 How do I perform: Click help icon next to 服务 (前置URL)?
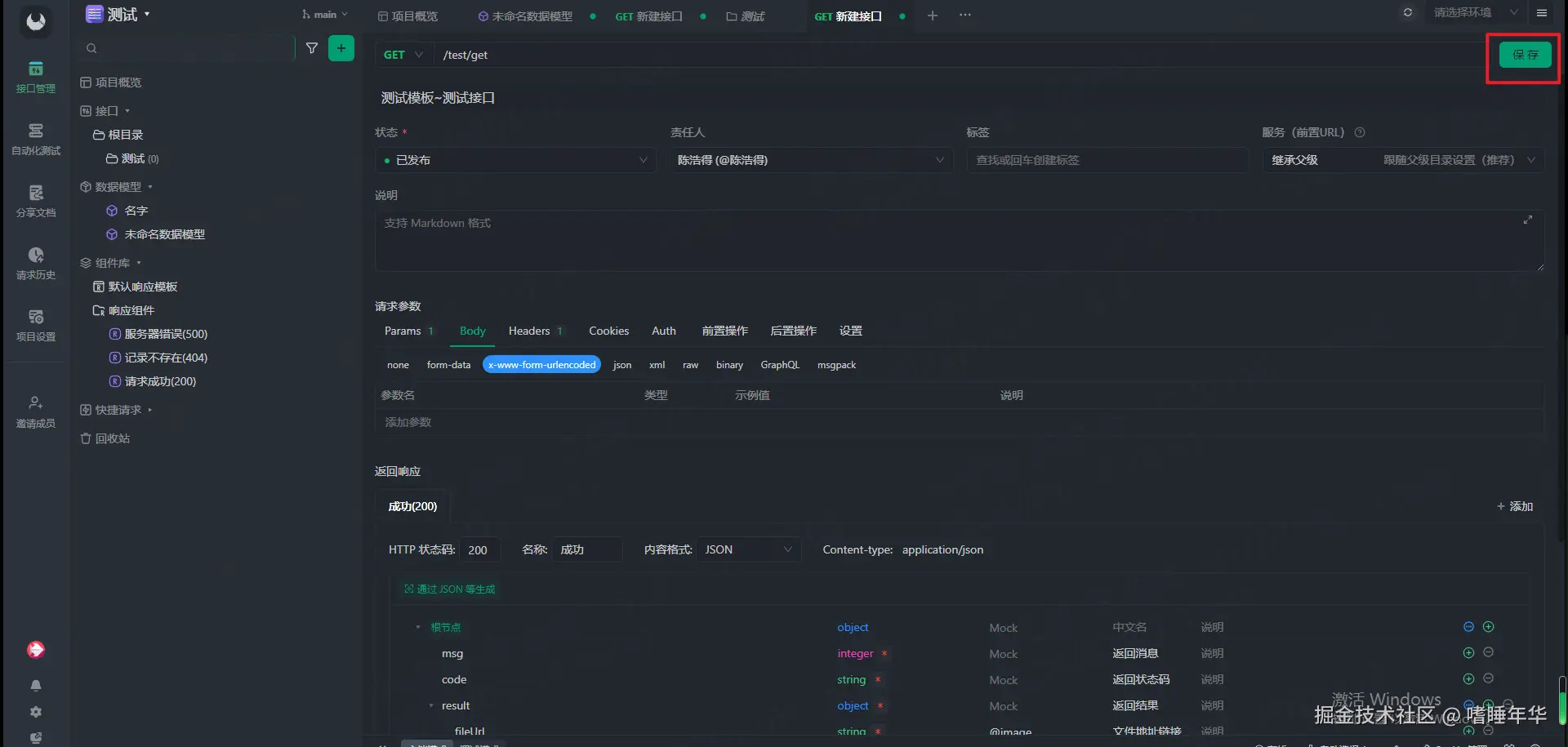click(1360, 132)
